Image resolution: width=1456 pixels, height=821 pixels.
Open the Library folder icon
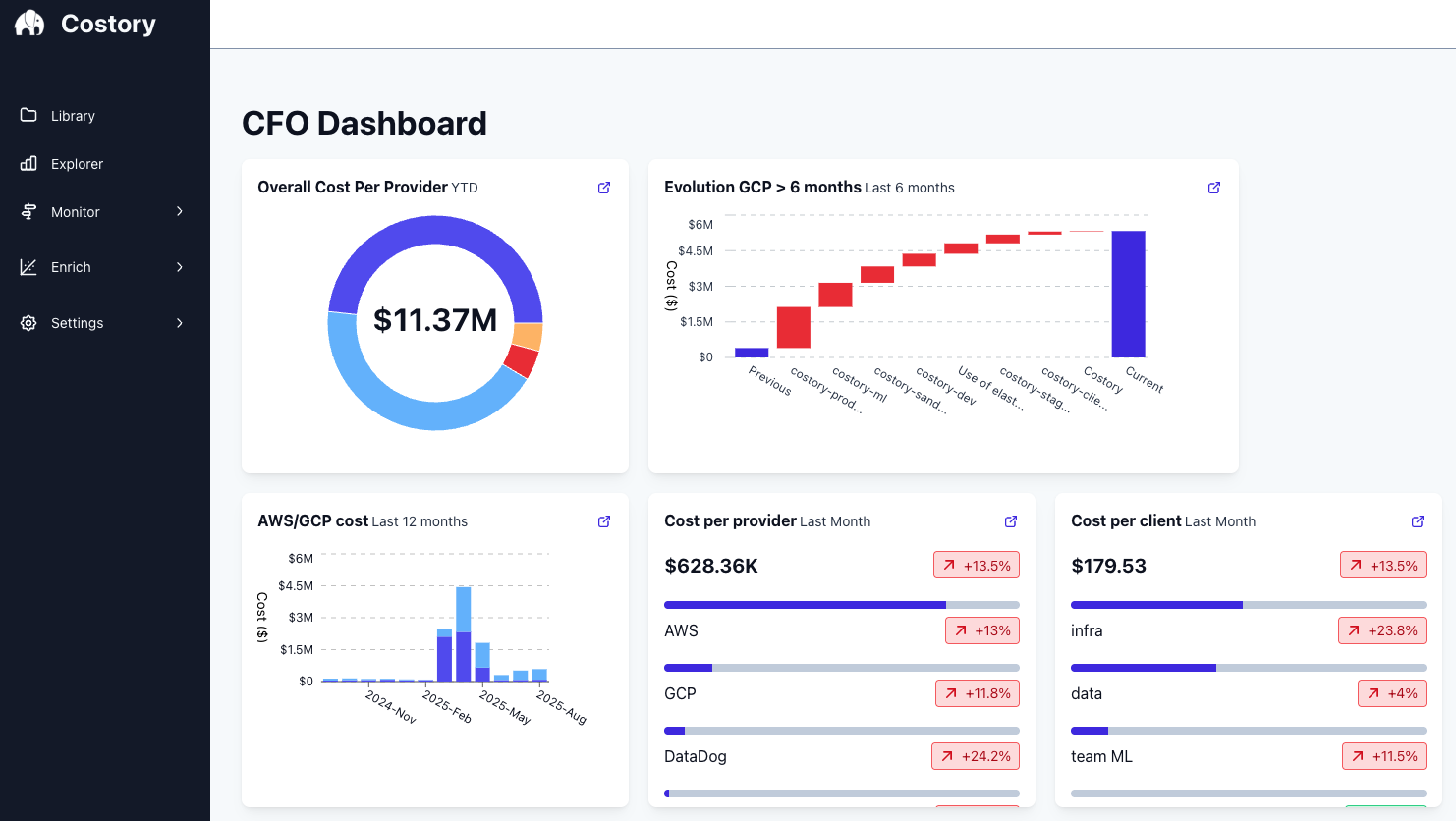(x=28, y=115)
